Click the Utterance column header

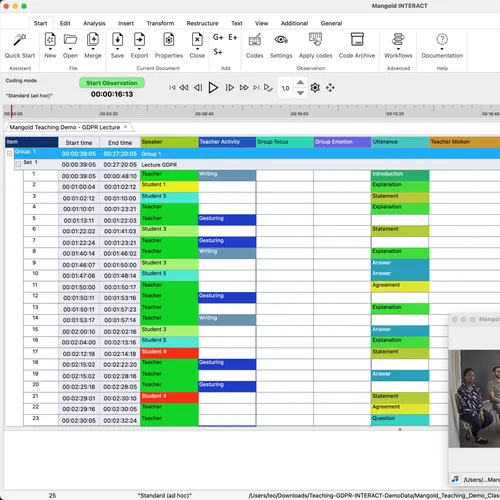[400, 142]
